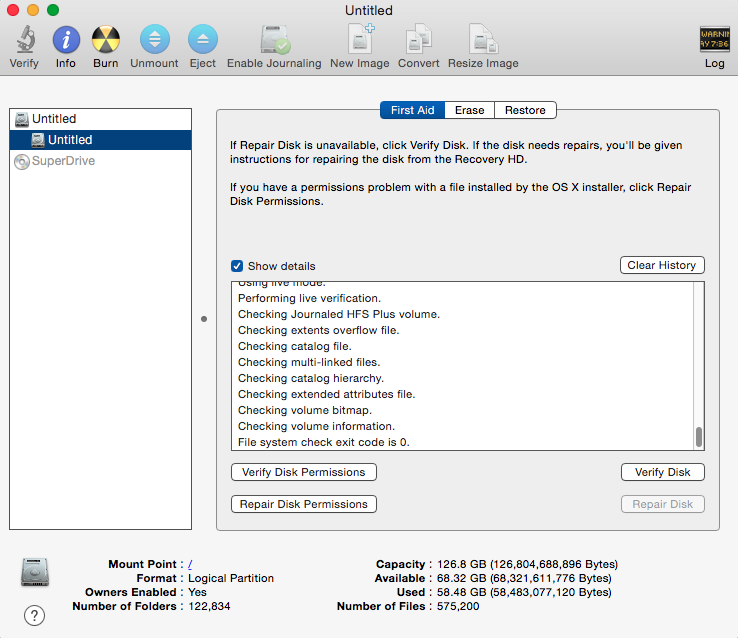The width and height of the screenshot is (738, 638).
Task: Click the Capacity value 126.8 GB
Action: click(x=527, y=564)
